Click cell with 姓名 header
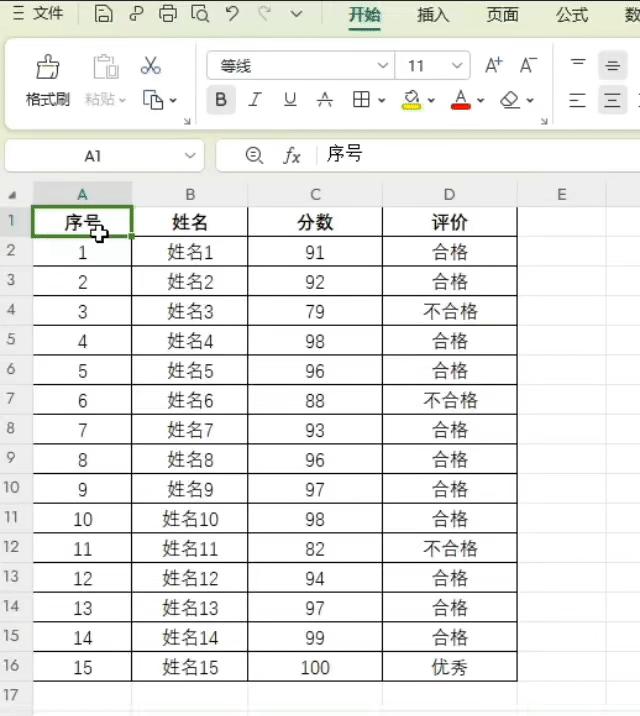 click(x=190, y=222)
